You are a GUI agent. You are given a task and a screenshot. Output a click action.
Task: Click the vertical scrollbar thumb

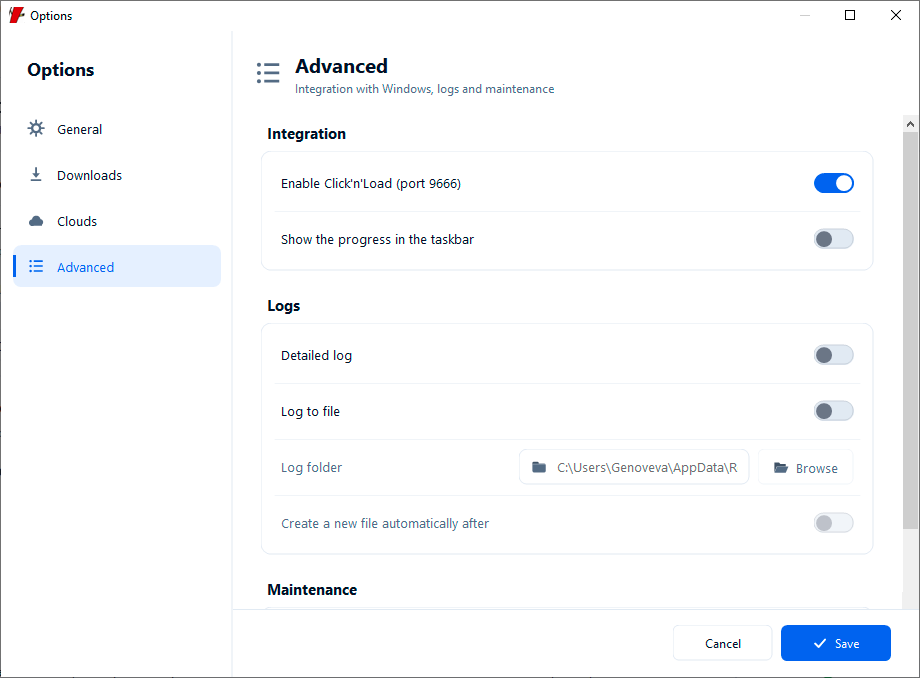point(910,330)
